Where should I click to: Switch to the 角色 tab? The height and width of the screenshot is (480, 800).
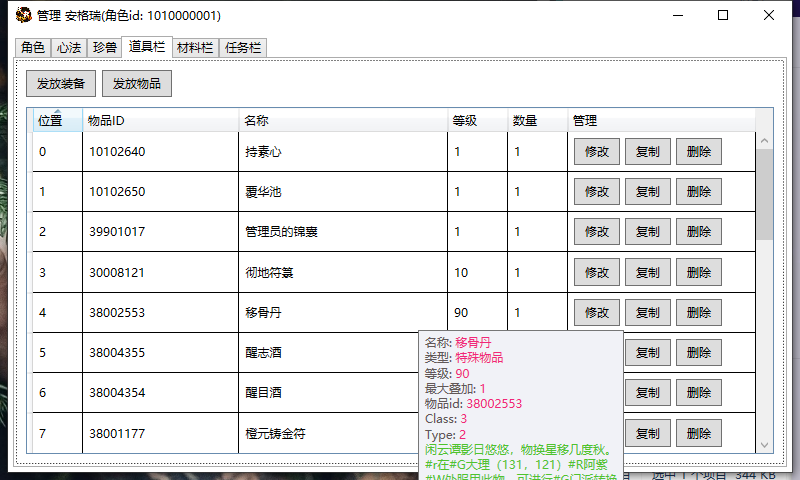click(33, 47)
